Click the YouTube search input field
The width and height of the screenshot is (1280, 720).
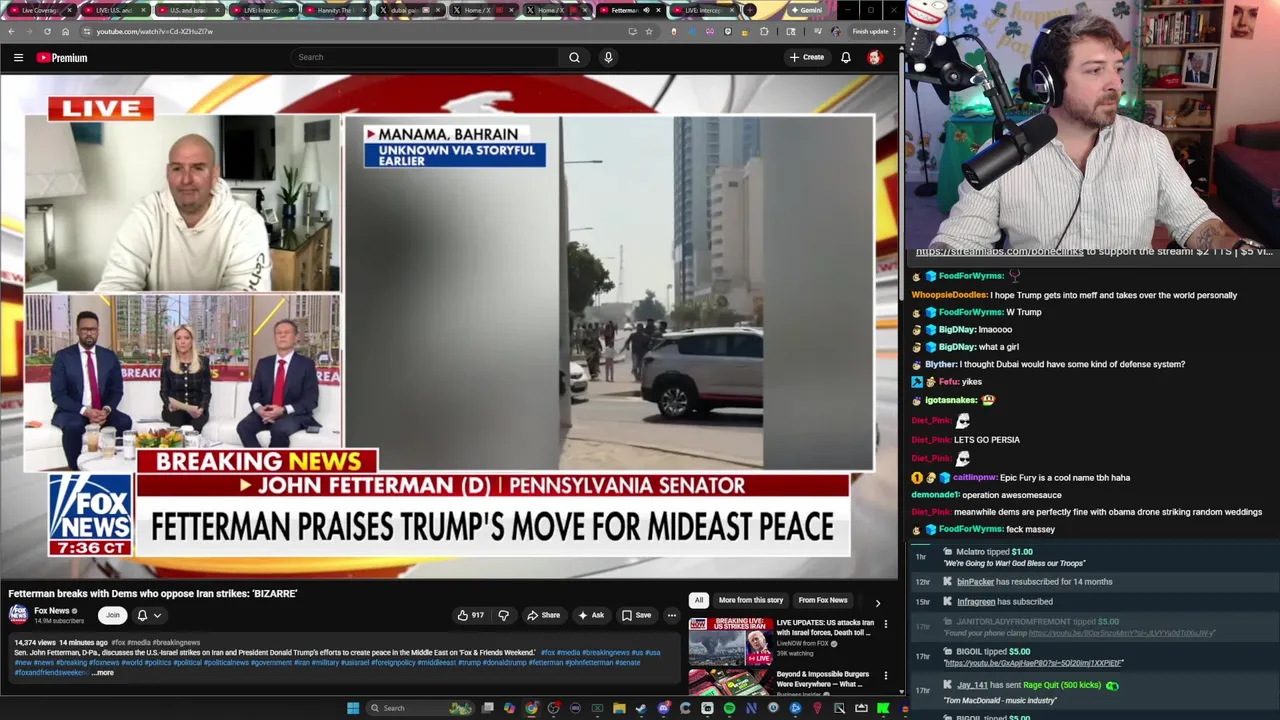(x=425, y=57)
